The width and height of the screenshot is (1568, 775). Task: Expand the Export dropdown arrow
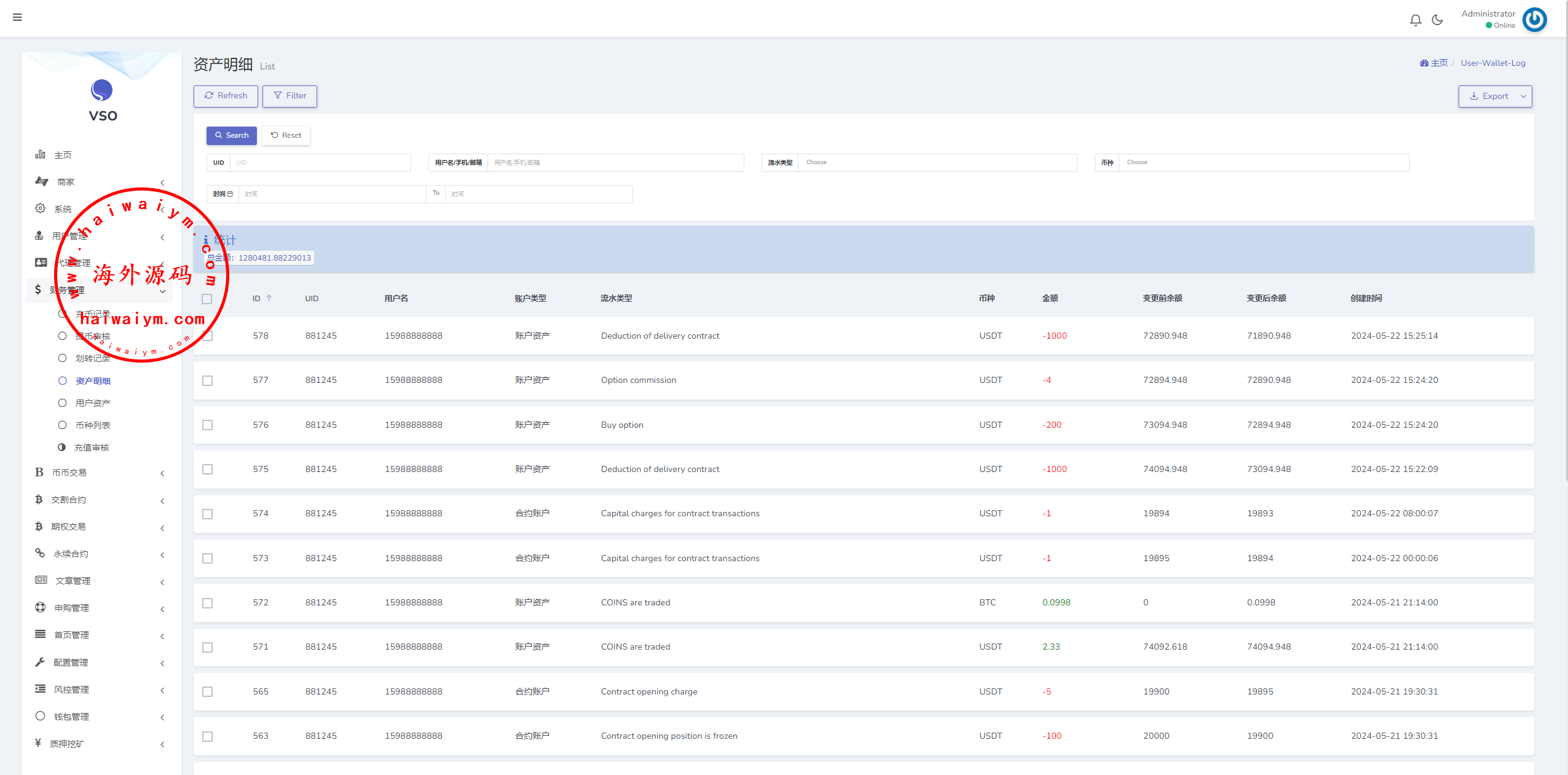point(1523,96)
